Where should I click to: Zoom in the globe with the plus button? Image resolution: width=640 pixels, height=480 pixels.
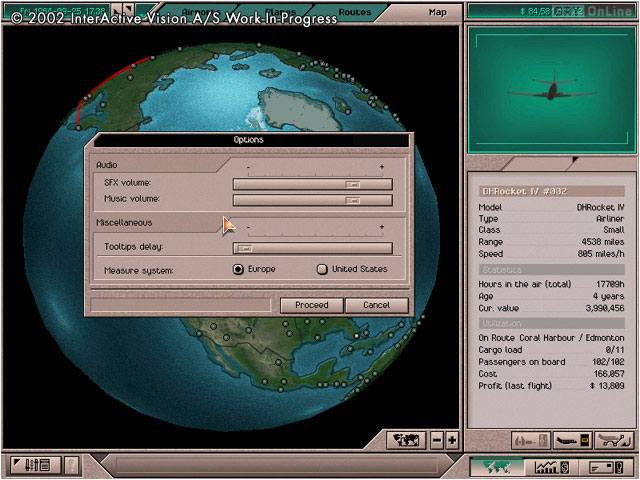pos(452,440)
